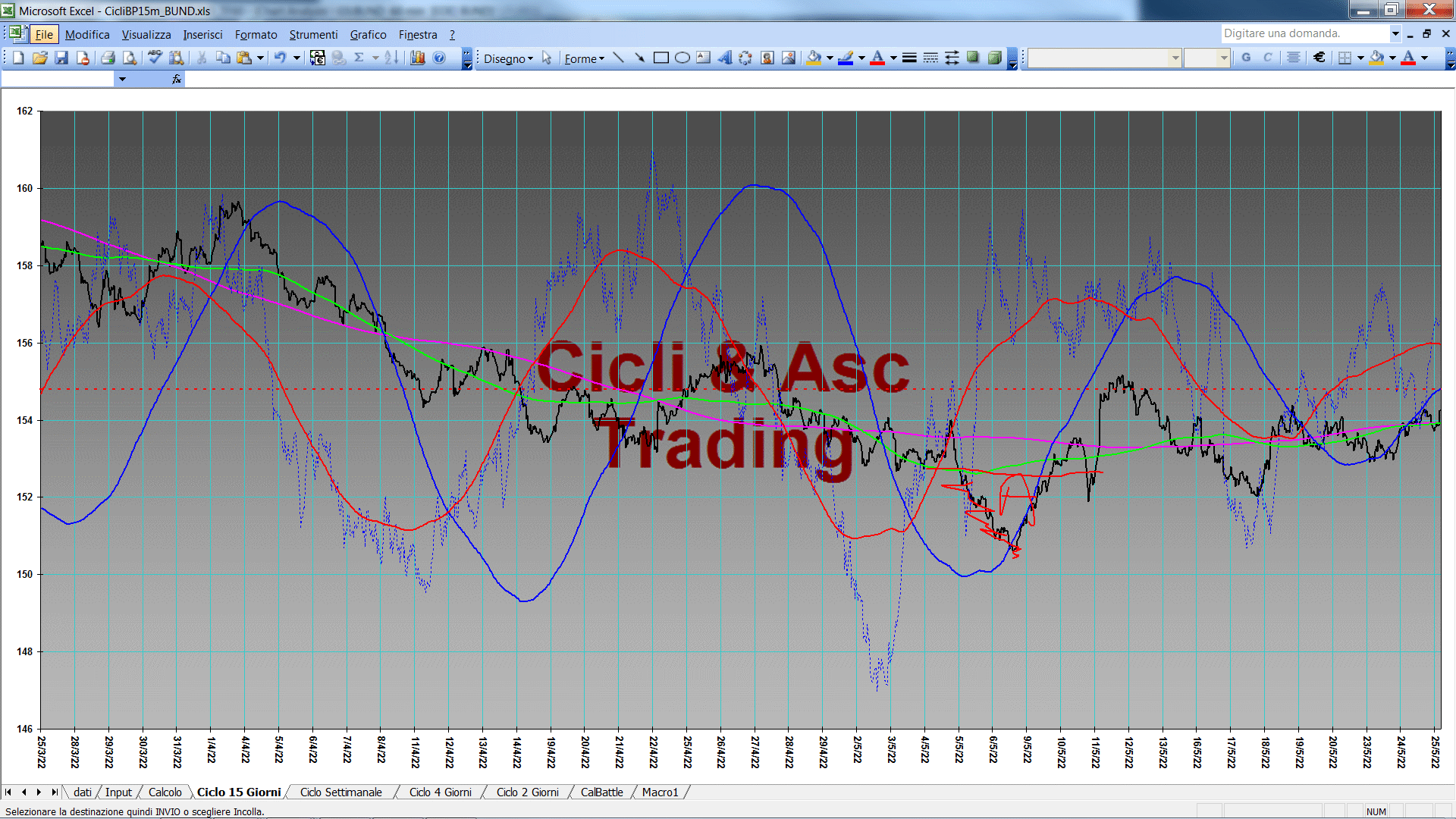Open the Modifica menu
The height and width of the screenshot is (819, 1456).
[x=87, y=34]
